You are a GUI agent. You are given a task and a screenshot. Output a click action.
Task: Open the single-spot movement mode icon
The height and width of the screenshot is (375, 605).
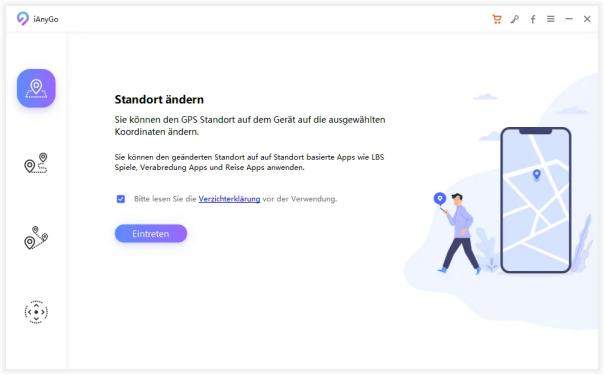[36, 163]
